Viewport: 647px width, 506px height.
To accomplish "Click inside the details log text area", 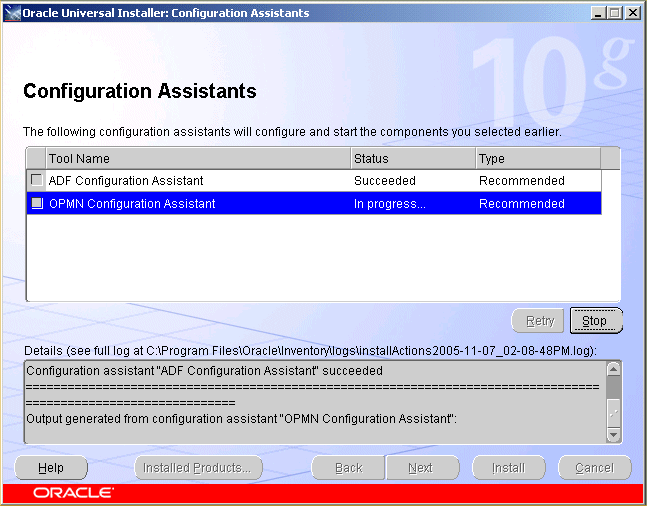I will 316,402.
